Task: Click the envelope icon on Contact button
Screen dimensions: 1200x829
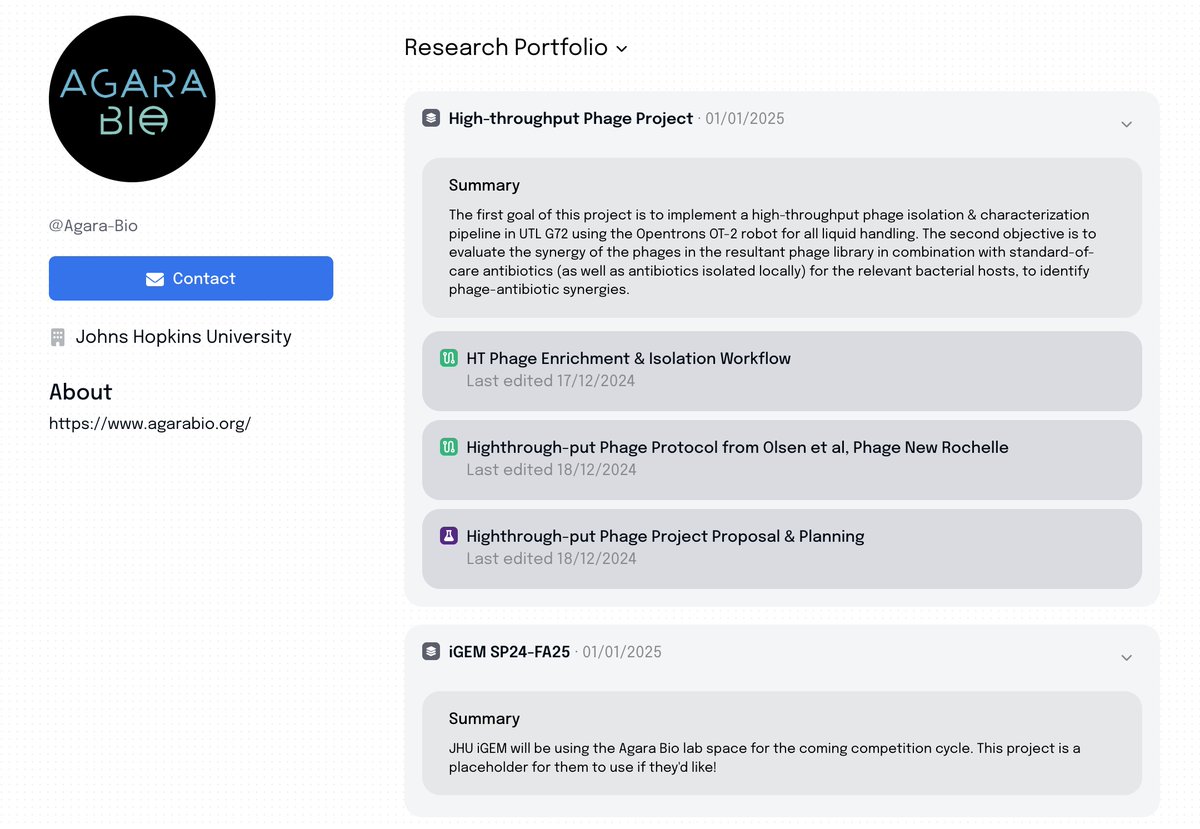Action: (155, 279)
